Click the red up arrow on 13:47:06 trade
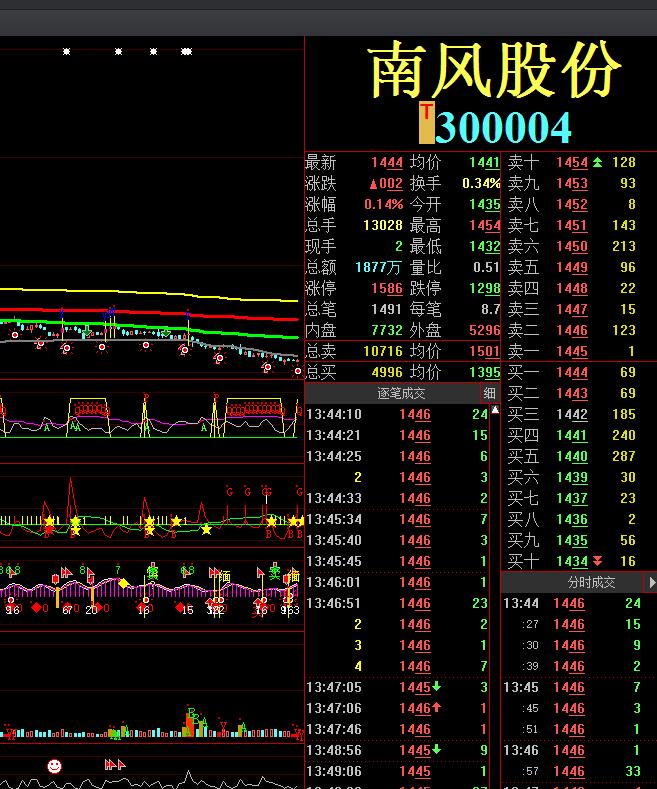 436,707
